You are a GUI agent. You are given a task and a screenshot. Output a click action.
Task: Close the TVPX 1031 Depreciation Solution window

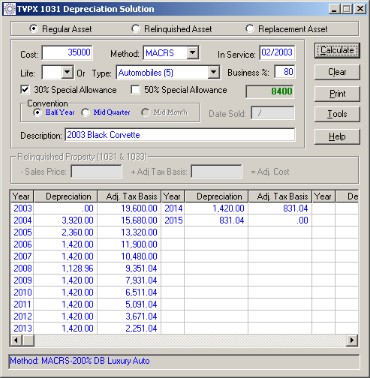point(360,9)
